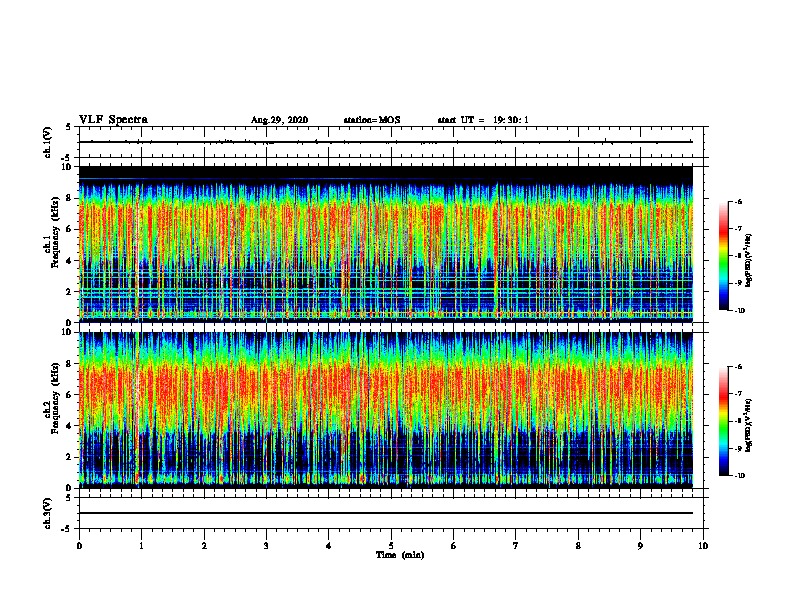Click the ch.1 voltage waveform trace
Image resolution: width=792 pixels, height=612 pixels.
[386, 142]
